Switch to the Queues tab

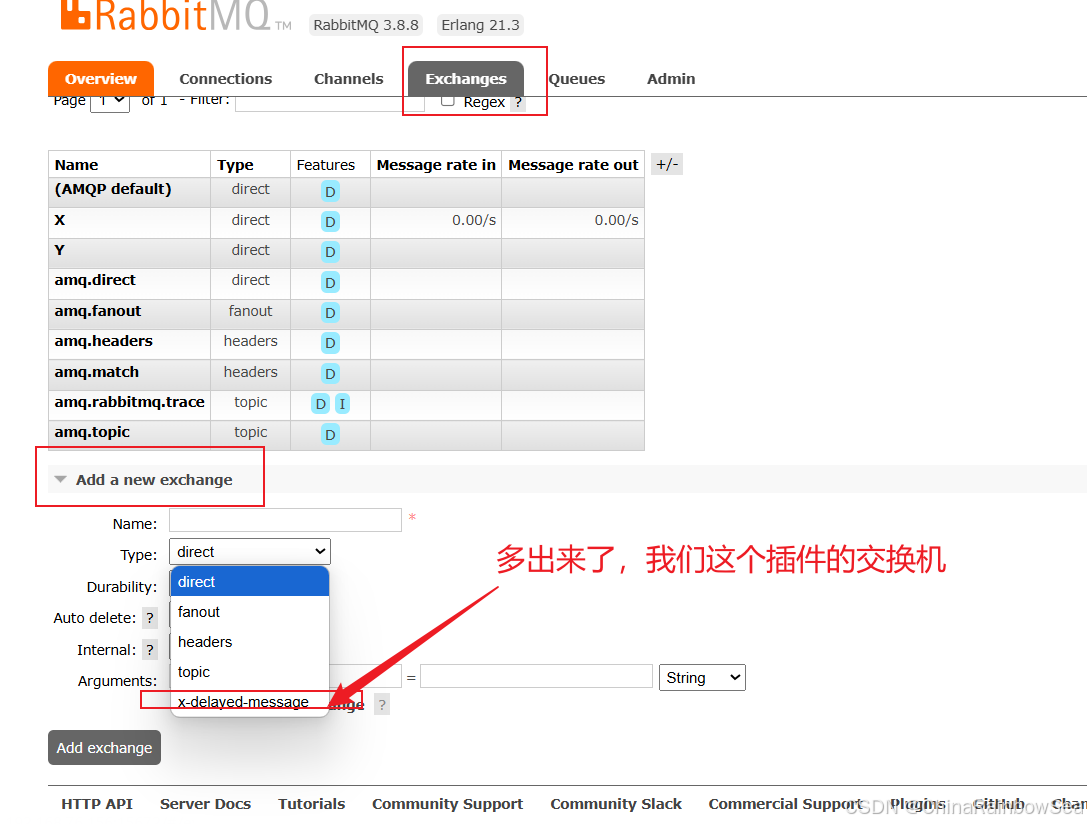click(576, 79)
